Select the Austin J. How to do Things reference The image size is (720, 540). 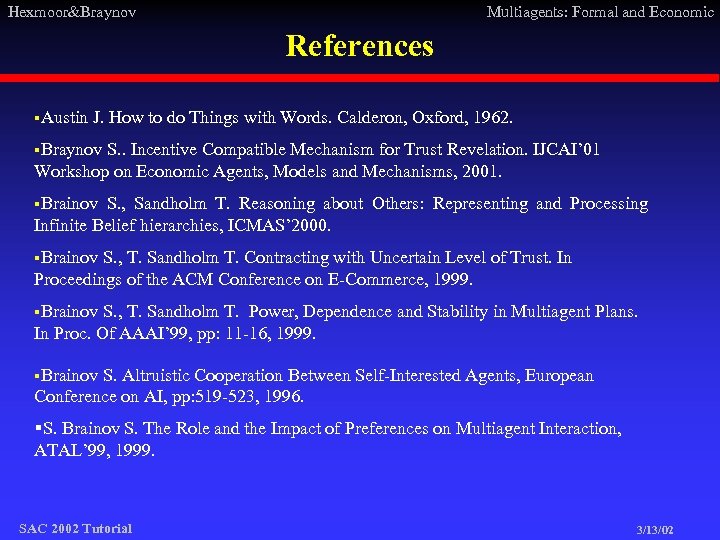point(274,118)
